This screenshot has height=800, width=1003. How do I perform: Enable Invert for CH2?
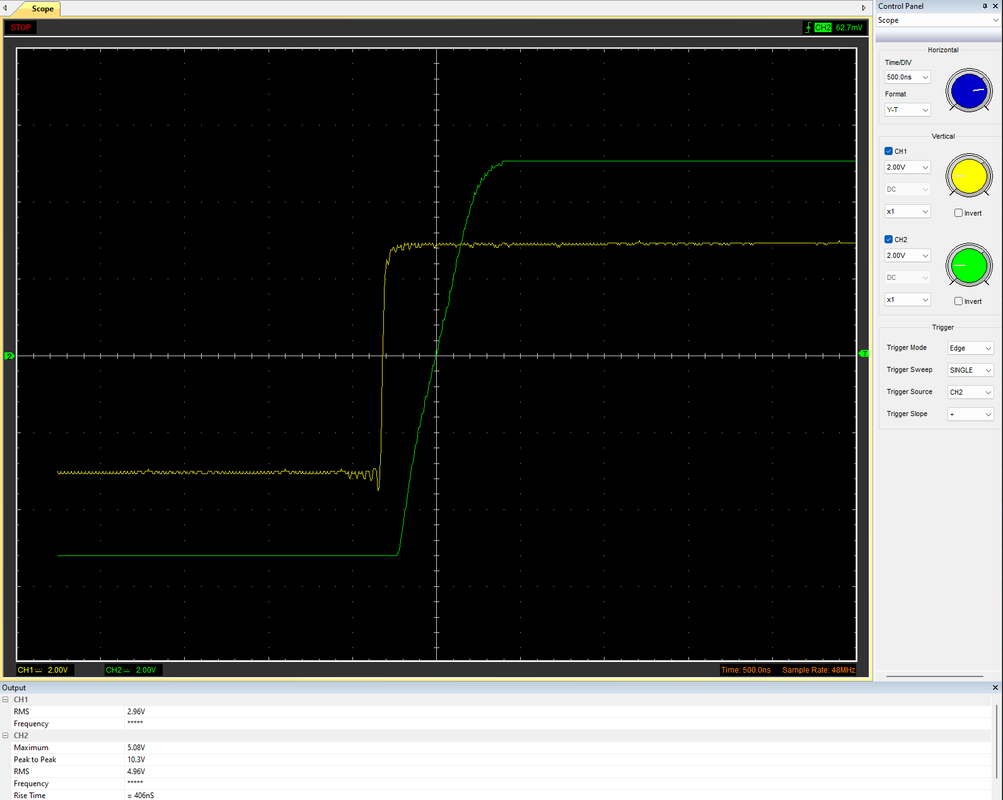958,301
